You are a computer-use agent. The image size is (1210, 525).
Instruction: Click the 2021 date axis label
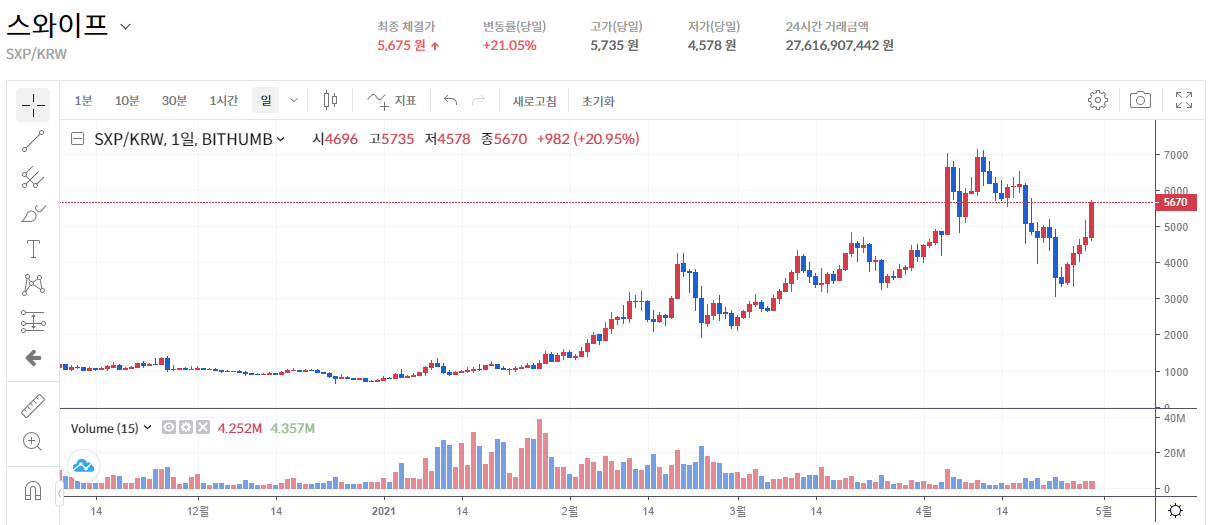(x=386, y=510)
